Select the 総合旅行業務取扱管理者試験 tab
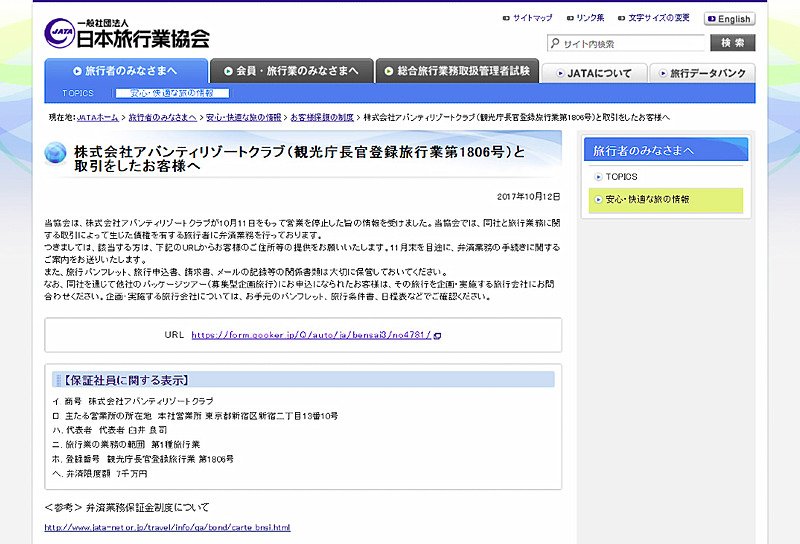 (457, 71)
